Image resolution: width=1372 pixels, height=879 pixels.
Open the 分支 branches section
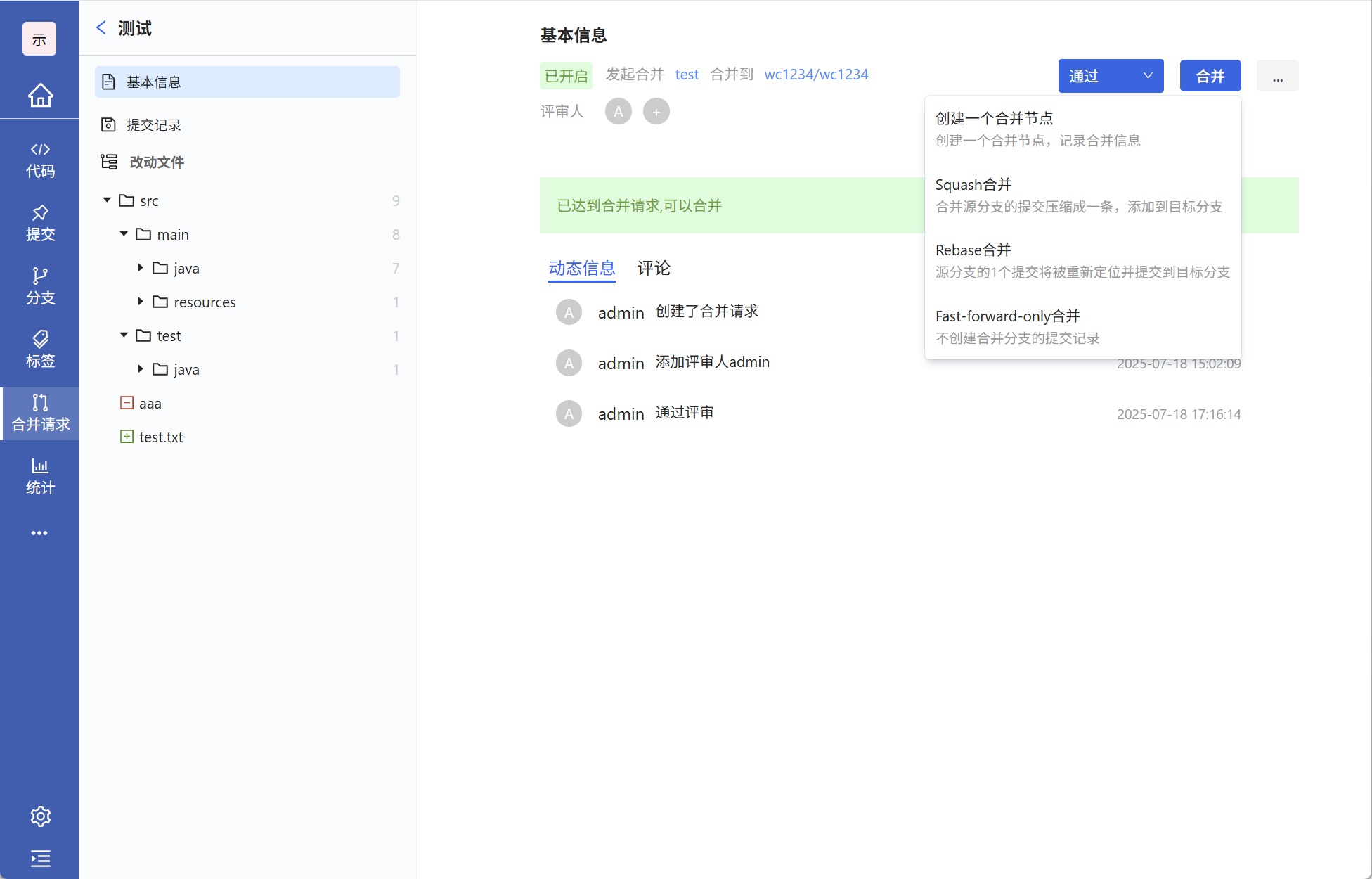click(x=40, y=287)
